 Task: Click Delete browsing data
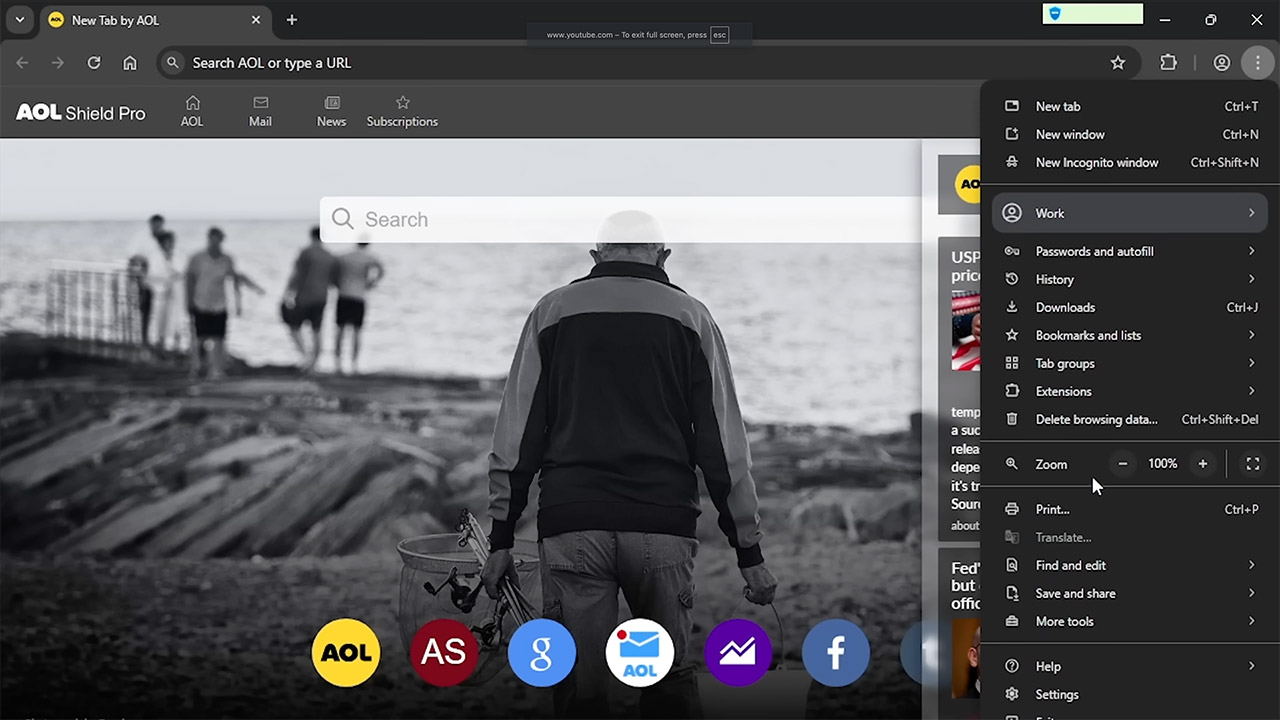pyautogui.click(x=1096, y=419)
